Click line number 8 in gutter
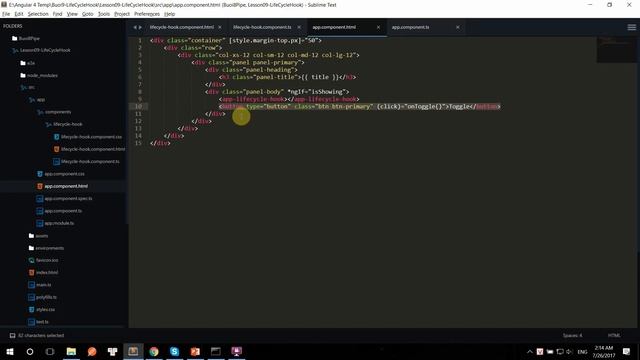 (140, 92)
